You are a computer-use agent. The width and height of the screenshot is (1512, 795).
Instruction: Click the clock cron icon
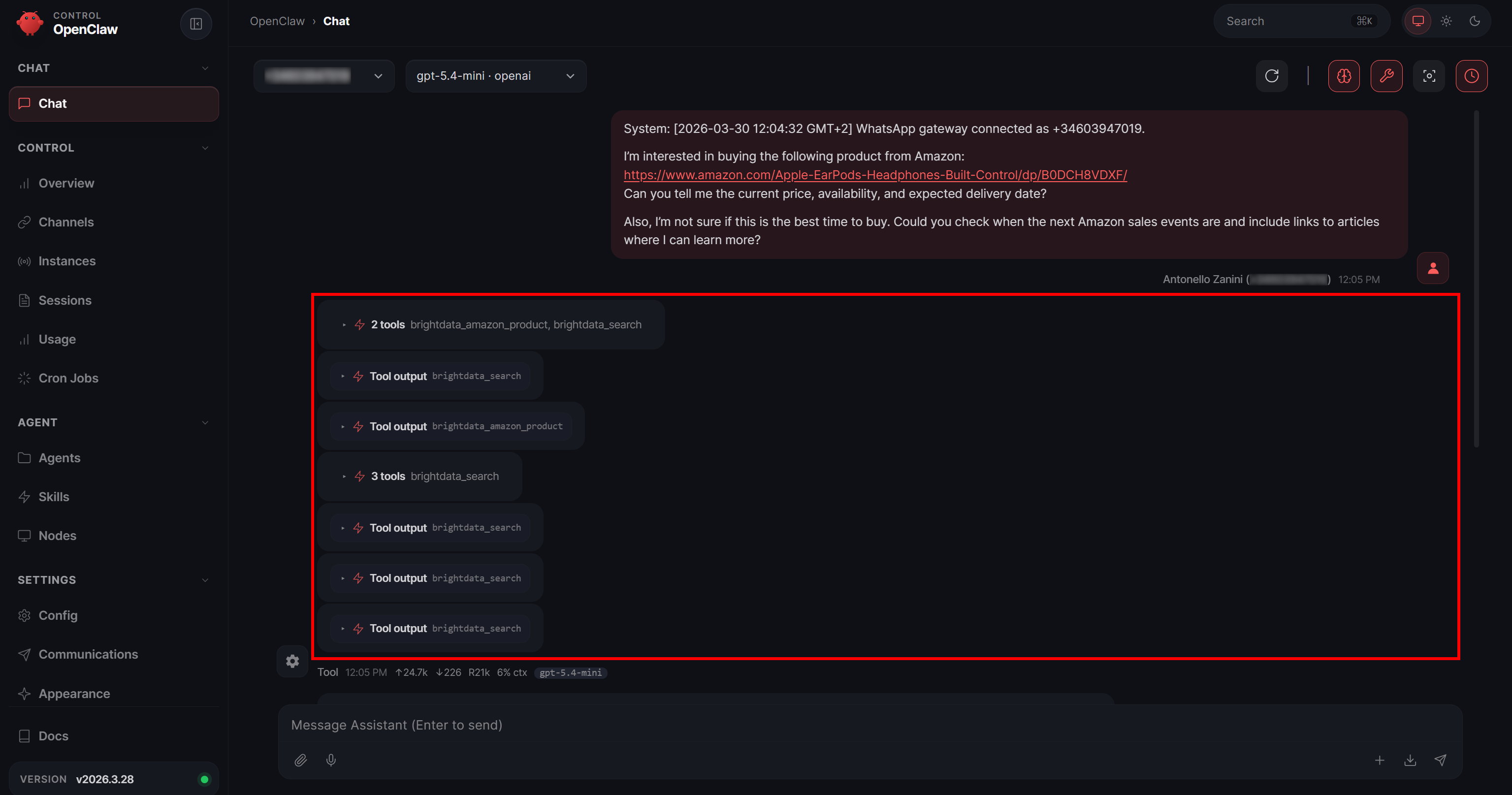1471,76
